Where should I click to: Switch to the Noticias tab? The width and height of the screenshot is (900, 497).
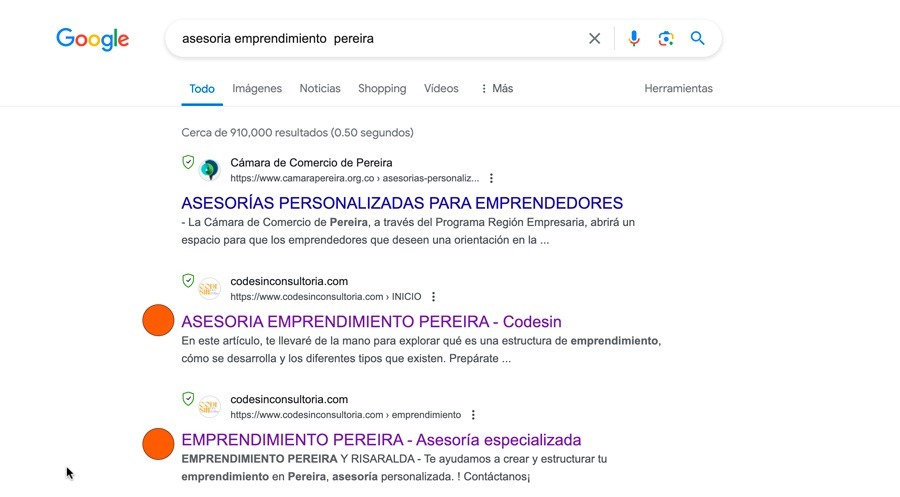pos(320,88)
